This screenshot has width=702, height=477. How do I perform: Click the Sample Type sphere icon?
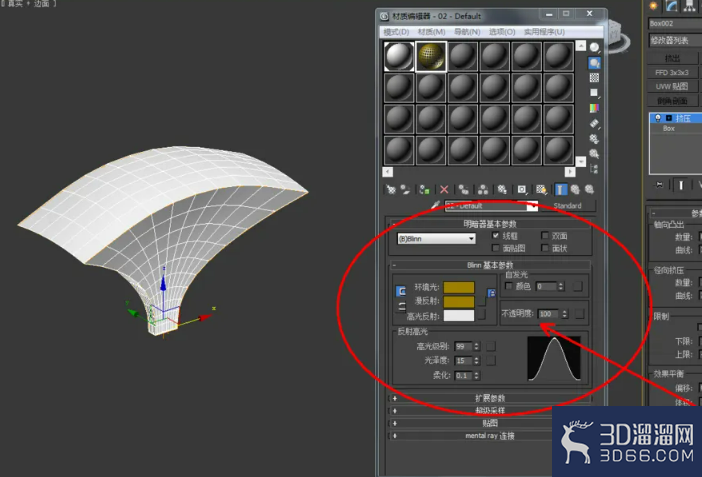pos(594,47)
